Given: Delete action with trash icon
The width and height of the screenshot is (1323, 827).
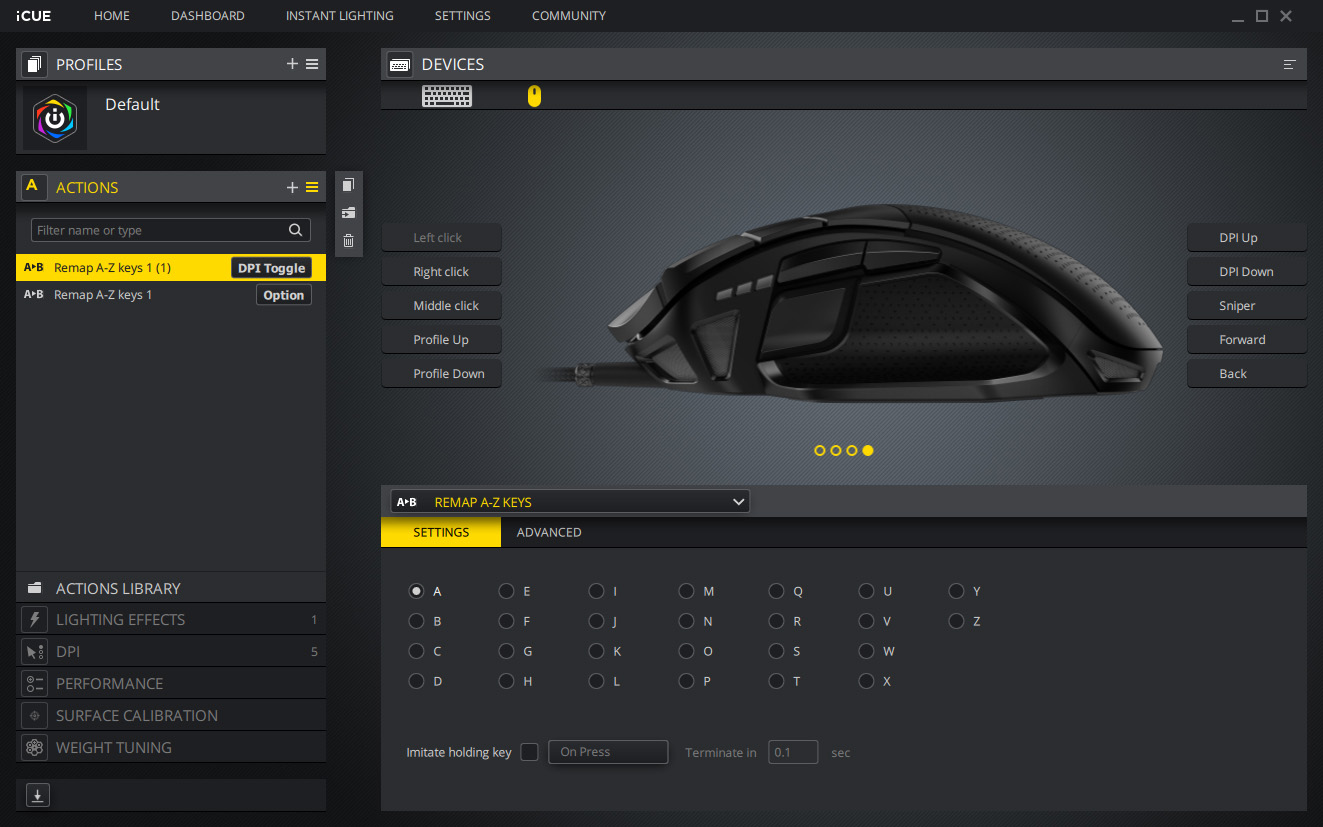Looking at the screenshot, I should tap(348, 240).
